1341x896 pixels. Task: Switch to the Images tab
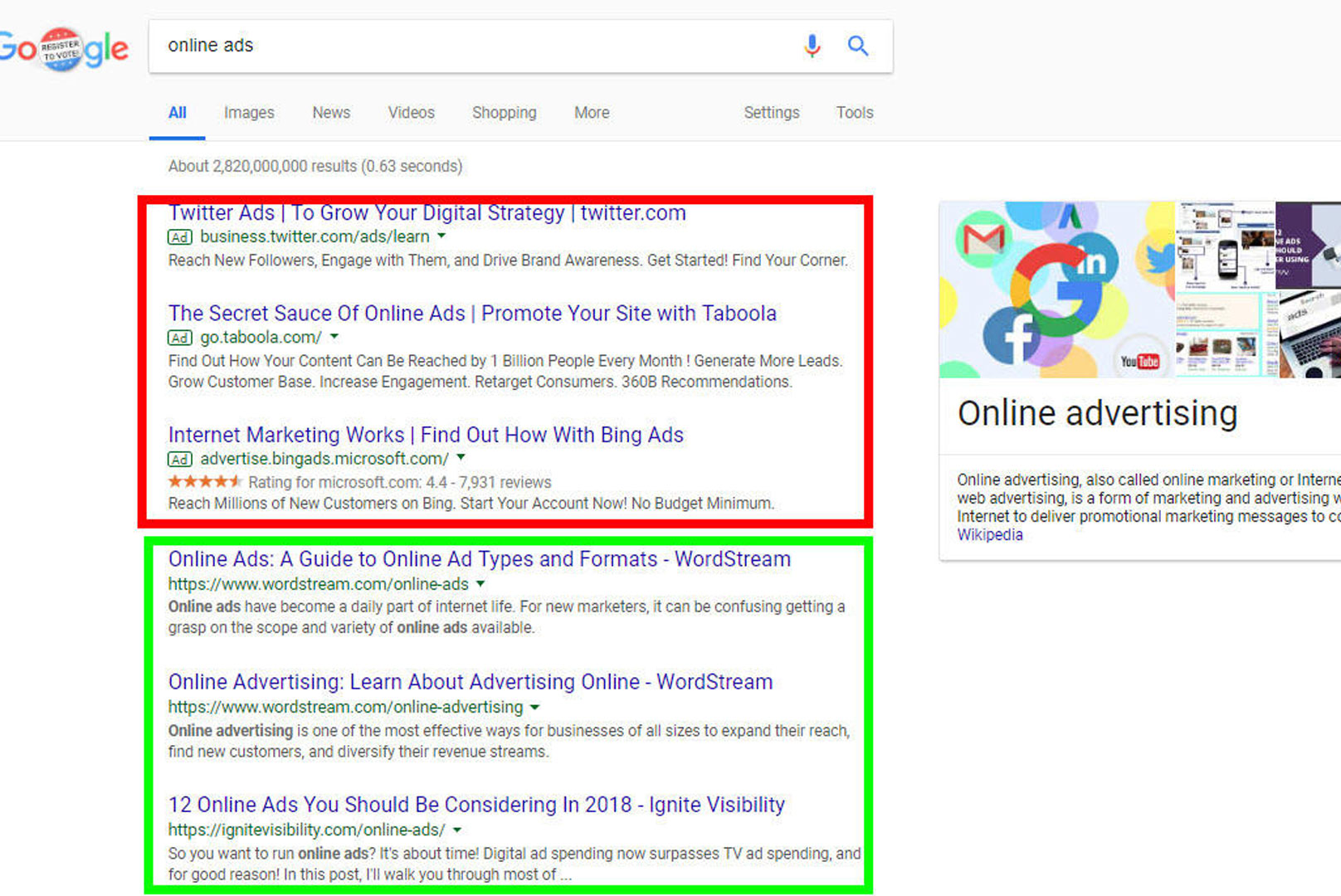249,112
